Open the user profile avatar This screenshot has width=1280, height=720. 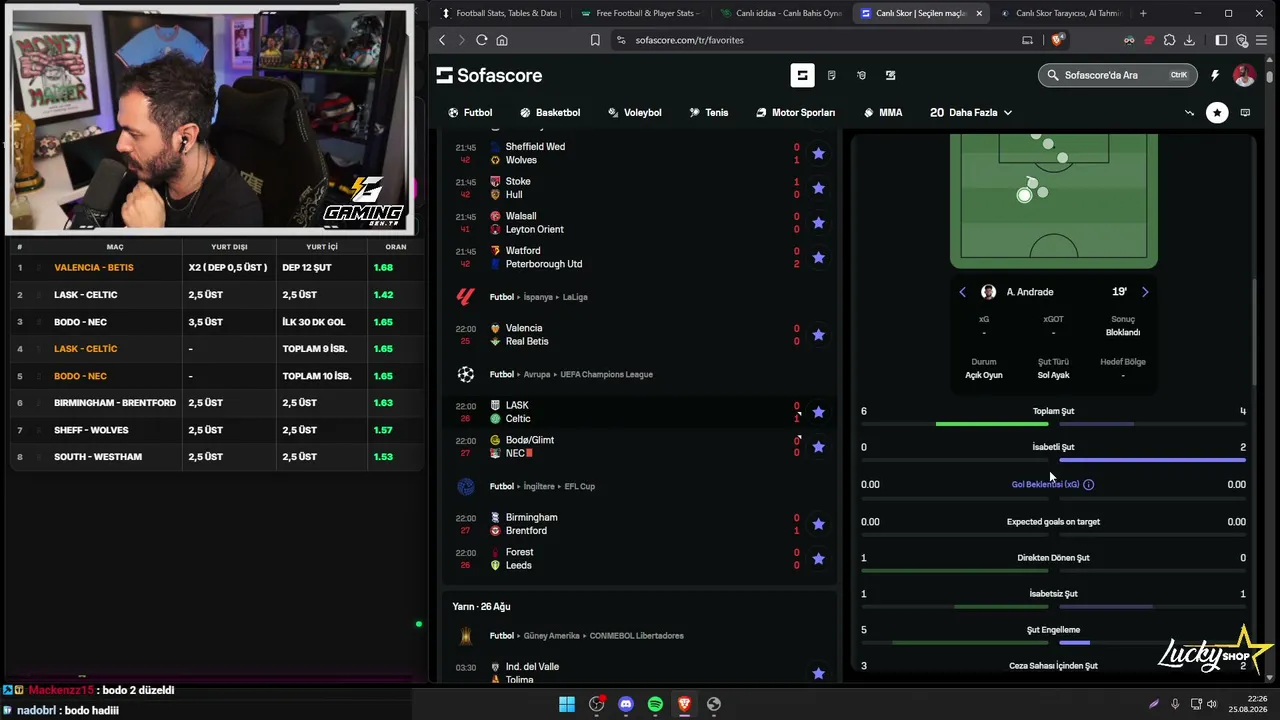[1244, 75]
